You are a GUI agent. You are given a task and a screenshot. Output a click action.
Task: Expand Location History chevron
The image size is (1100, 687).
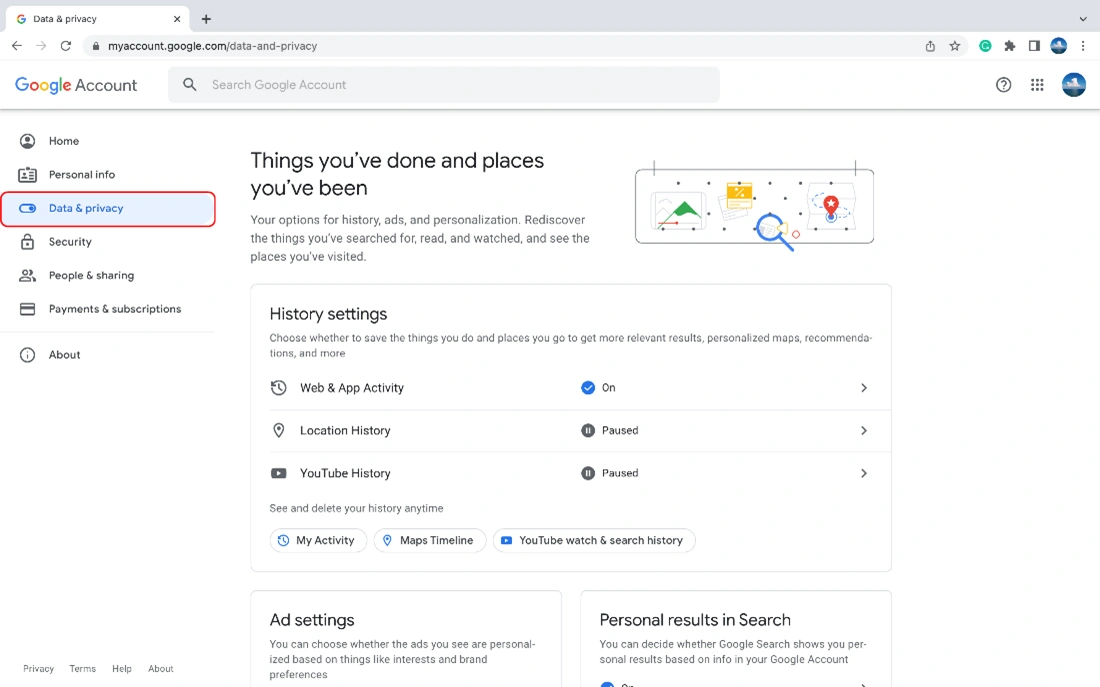pos(864,431)
